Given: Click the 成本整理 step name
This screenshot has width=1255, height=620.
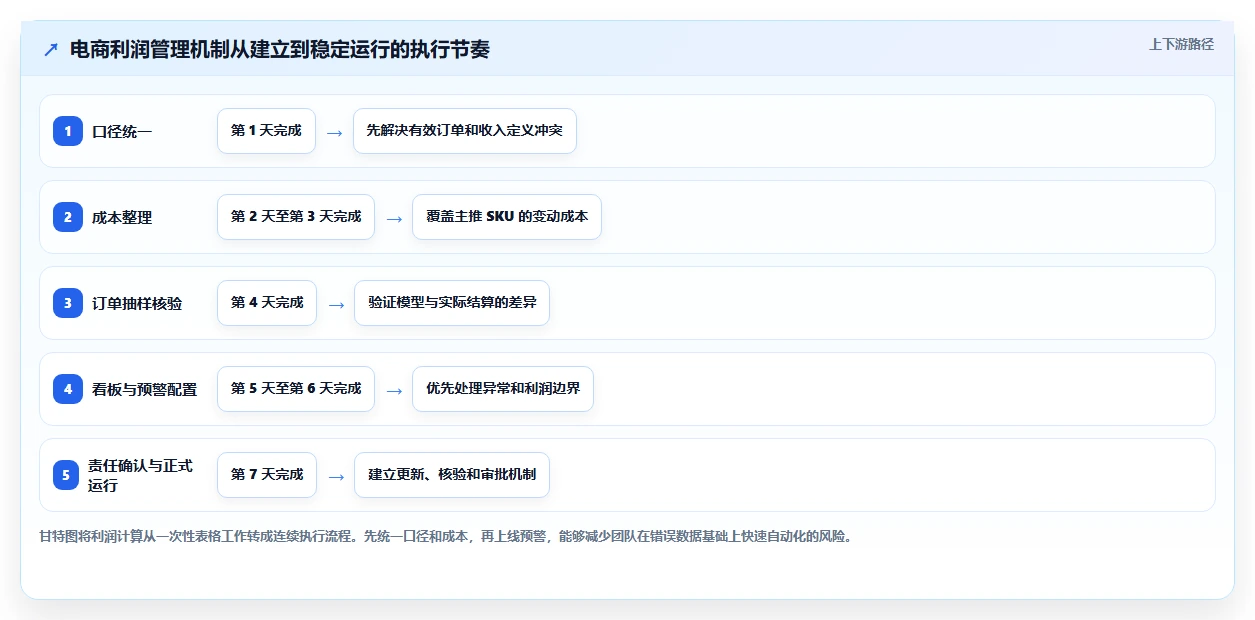Looking at the screenshot, I should (122, 217).
